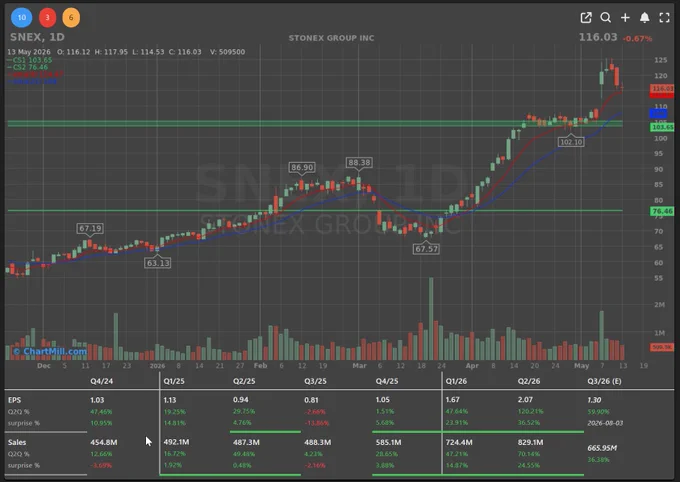Click the Q1/26 column header
Image resolution: width=680 pixels, height=482 pixels.
[x=456, y=381]
